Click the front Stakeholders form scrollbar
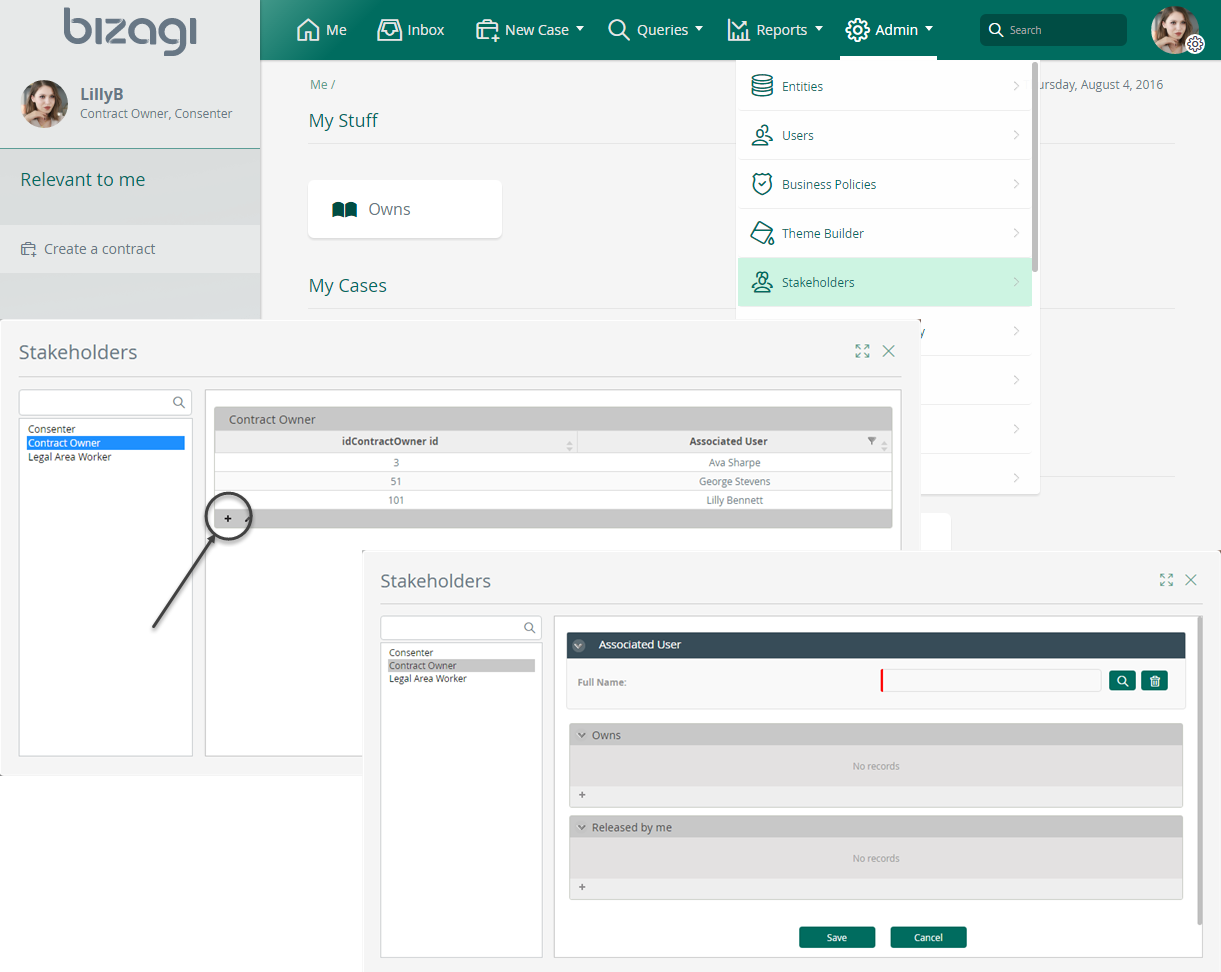Screen dimensions: 1221x972 (x=1199, y=770)
